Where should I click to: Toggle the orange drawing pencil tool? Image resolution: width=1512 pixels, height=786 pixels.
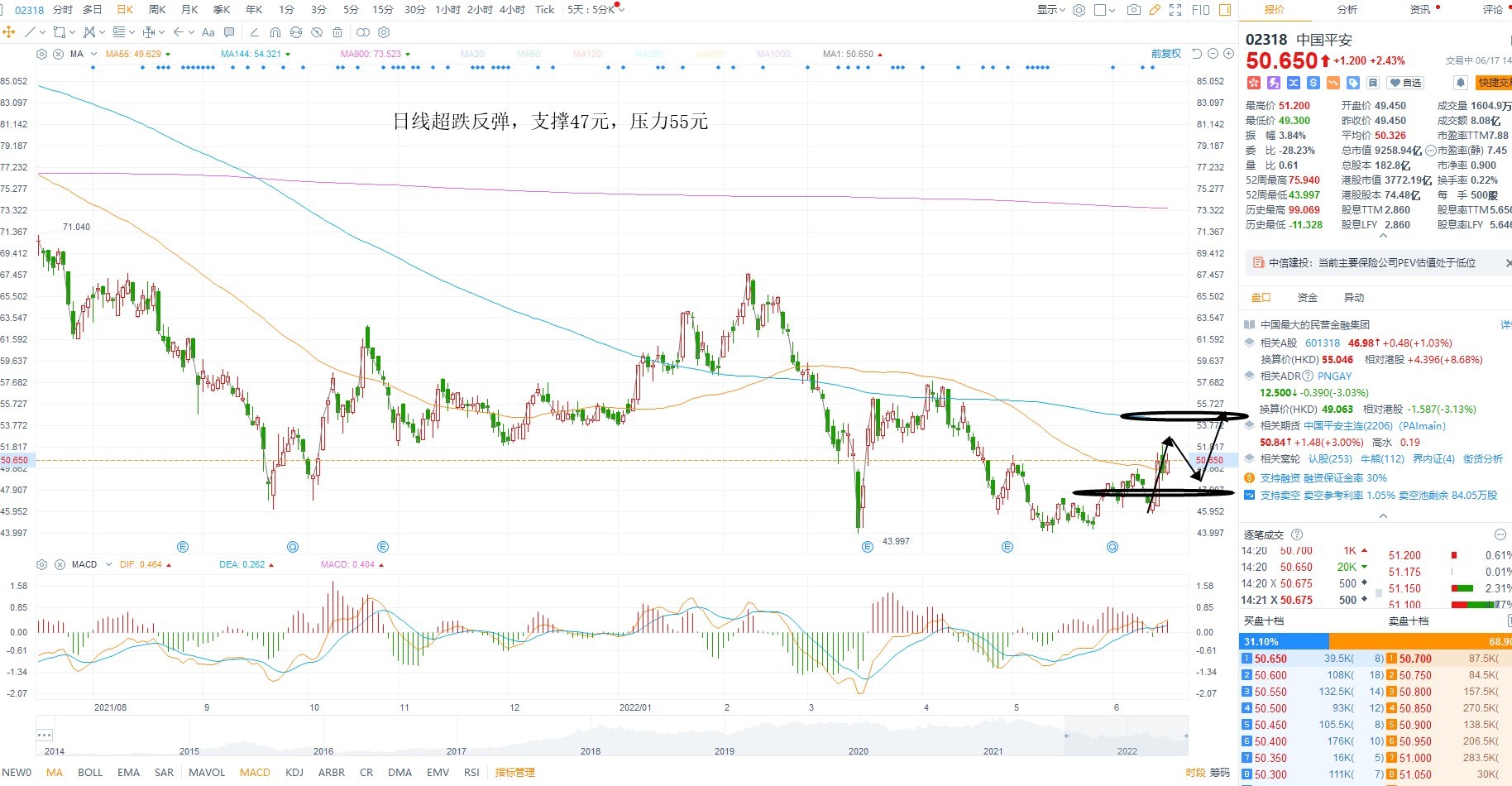1155,10
